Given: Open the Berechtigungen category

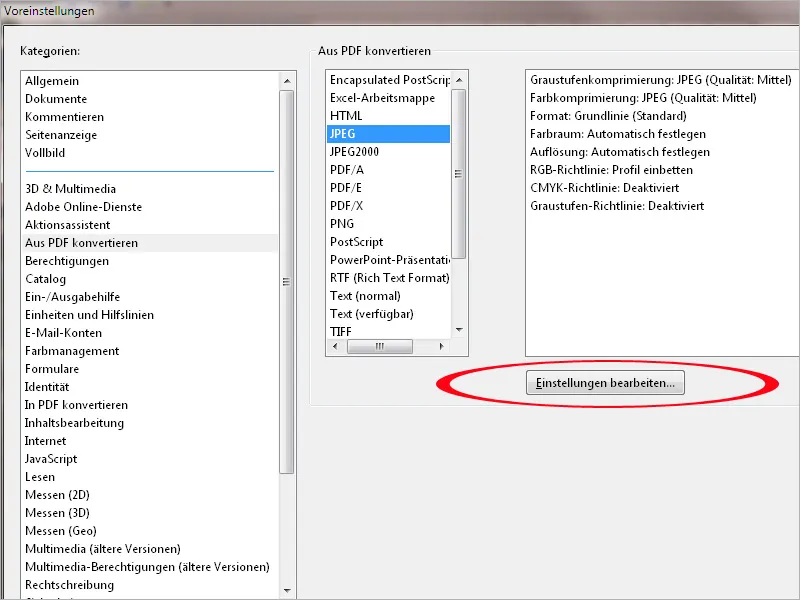Looking at the screenshot, I should pos(67,261).
